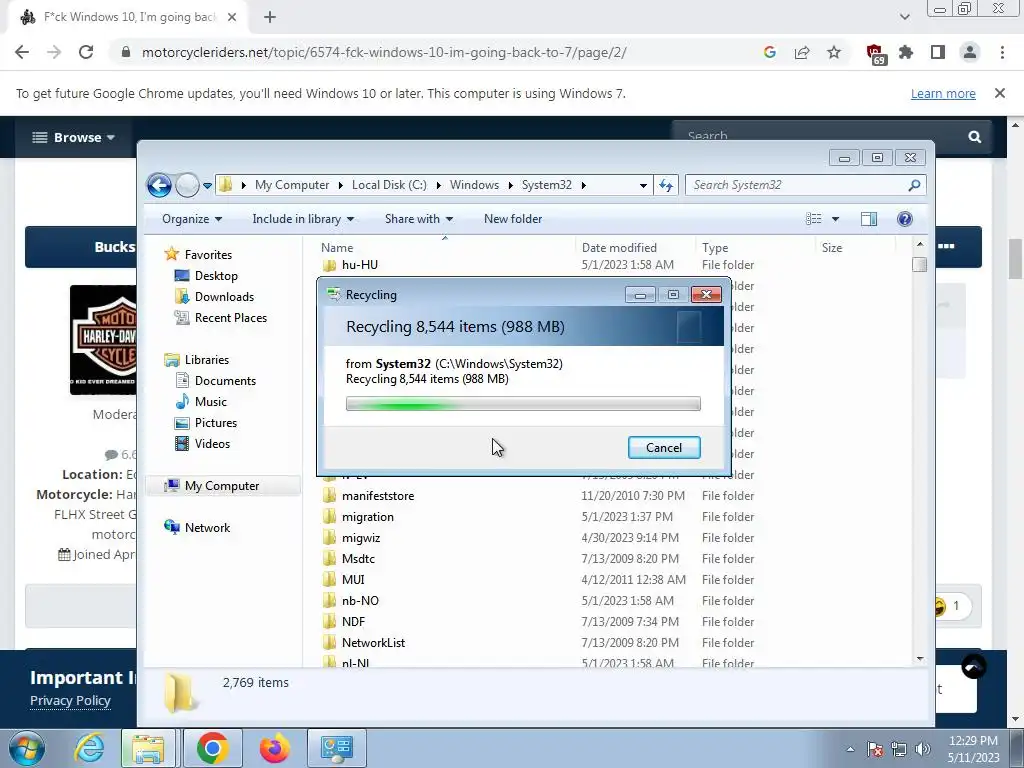Open the Chrome profile avatar
This screenshot has width=1024, height=768.
tap(970, 52)
